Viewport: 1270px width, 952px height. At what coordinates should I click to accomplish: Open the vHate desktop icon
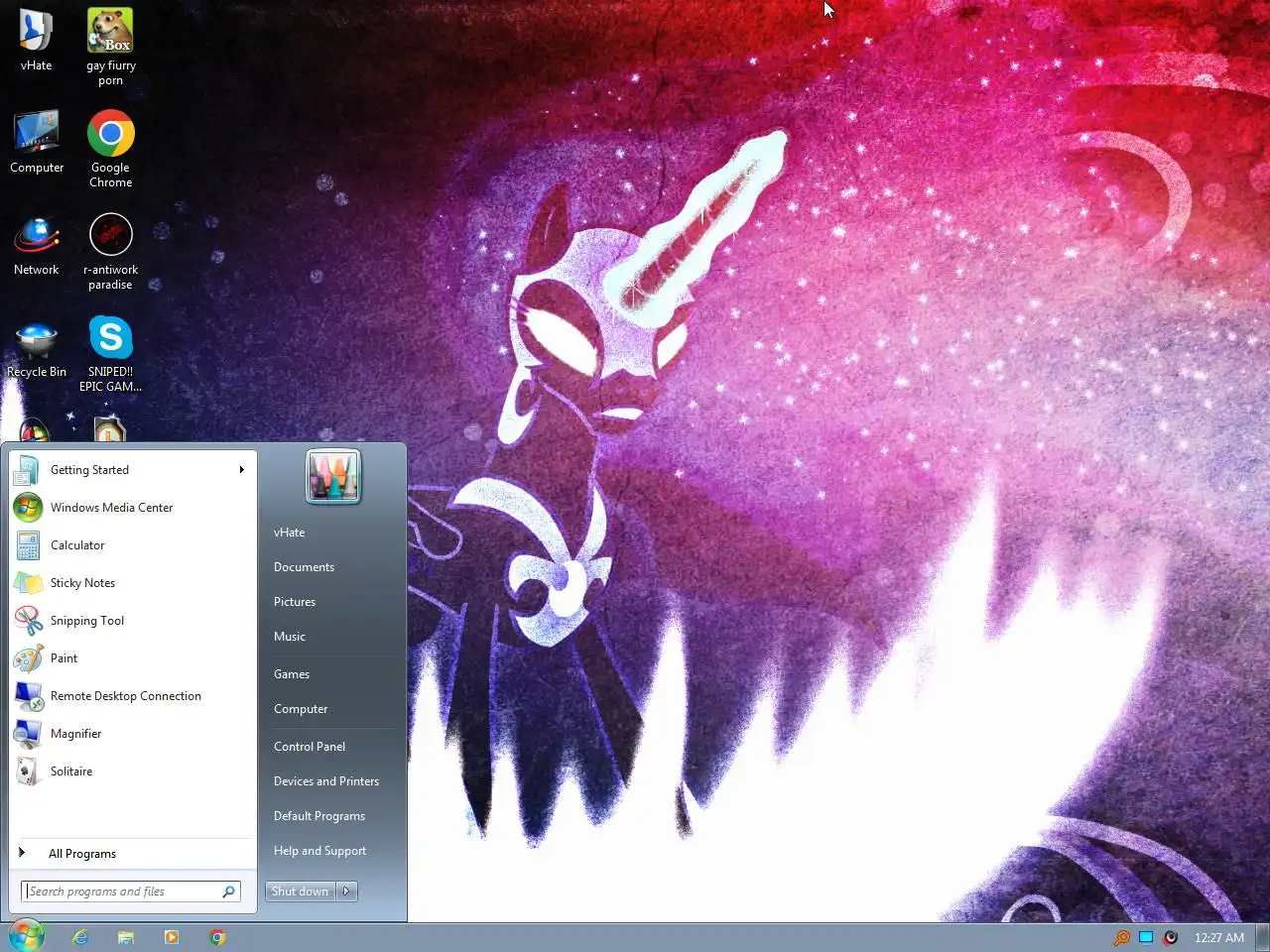pyautogui.click(x=37, y=41)
